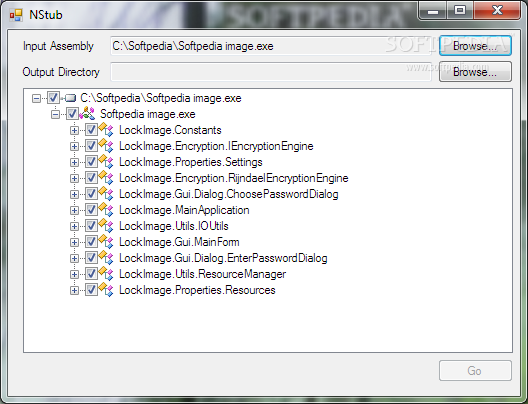This screenshot has width=528, height=404.
Task: Select the LockImage.Utils.ResourceManager text
Action: click(202, 274)
